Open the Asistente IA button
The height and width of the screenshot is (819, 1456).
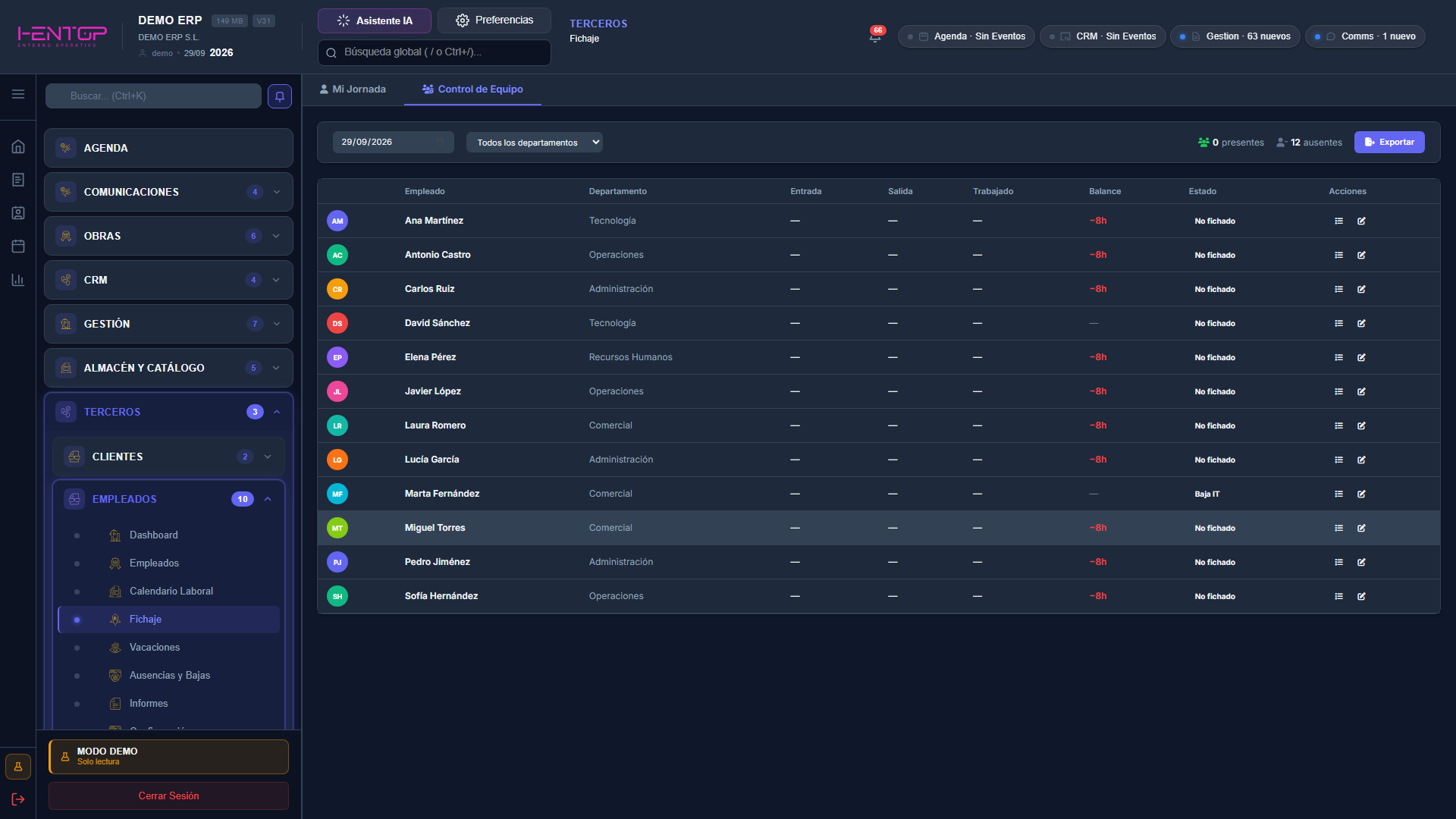tap(375, 20)
